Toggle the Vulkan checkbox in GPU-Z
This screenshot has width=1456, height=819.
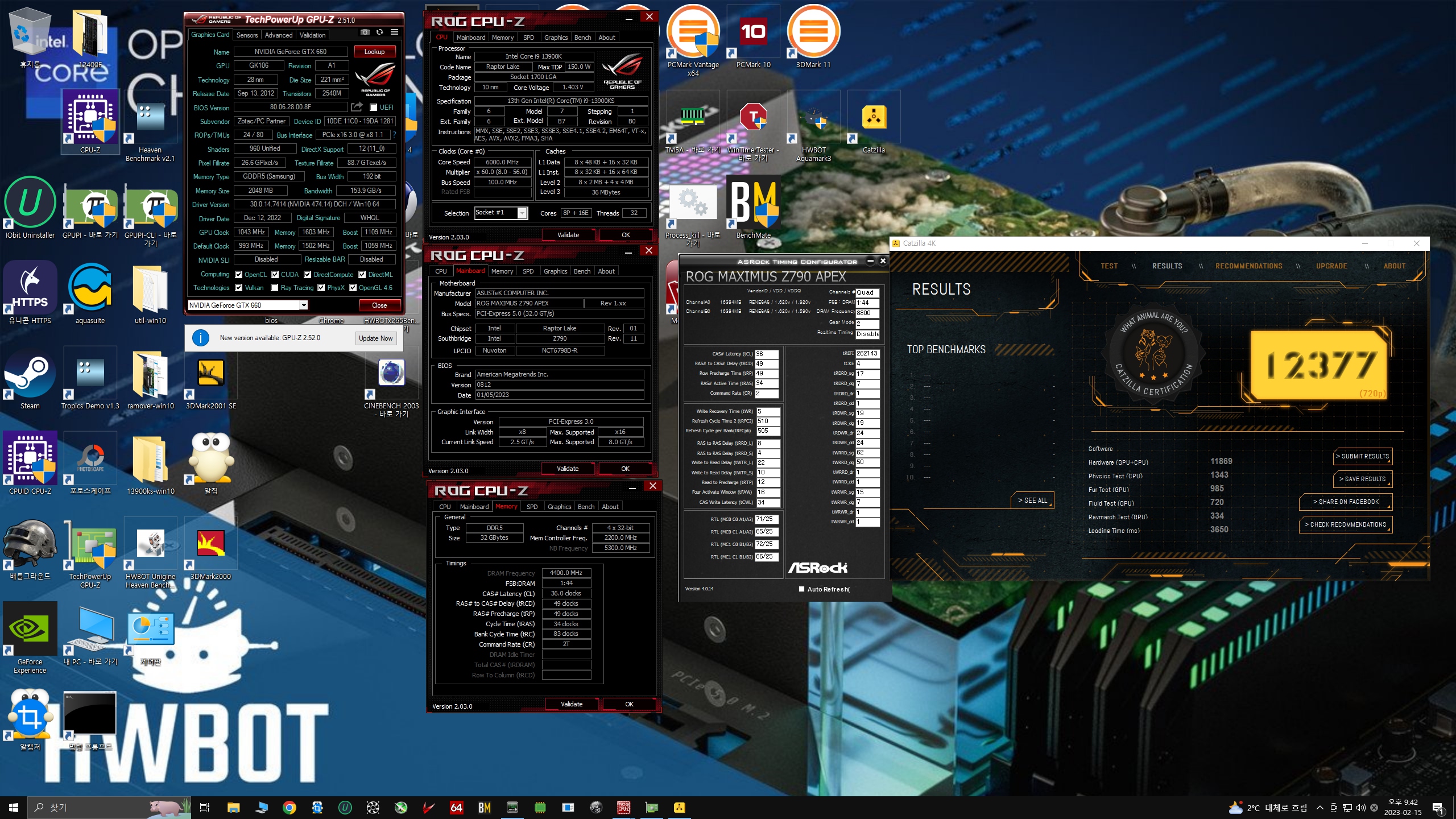(x=239, y=288)
